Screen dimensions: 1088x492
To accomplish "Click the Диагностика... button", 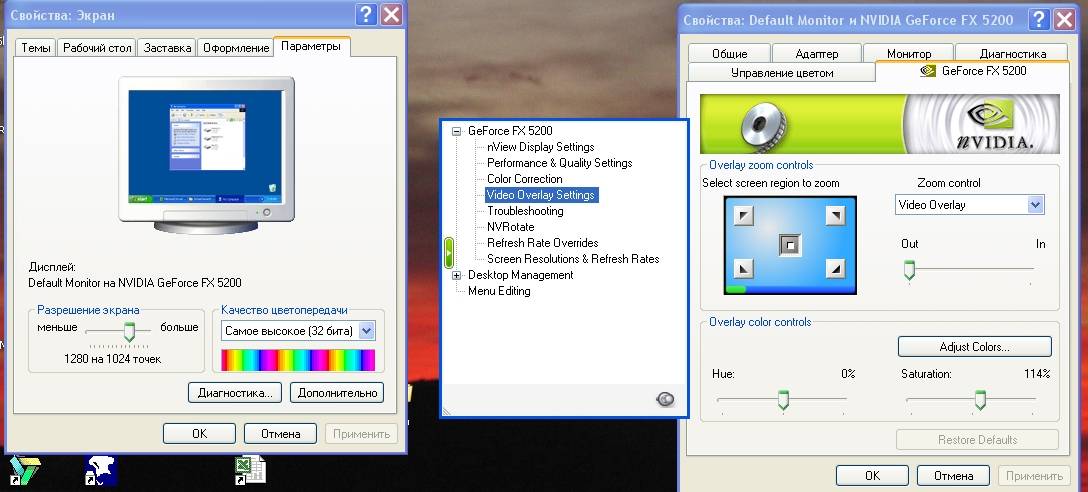I will click(x=235, y=393).
